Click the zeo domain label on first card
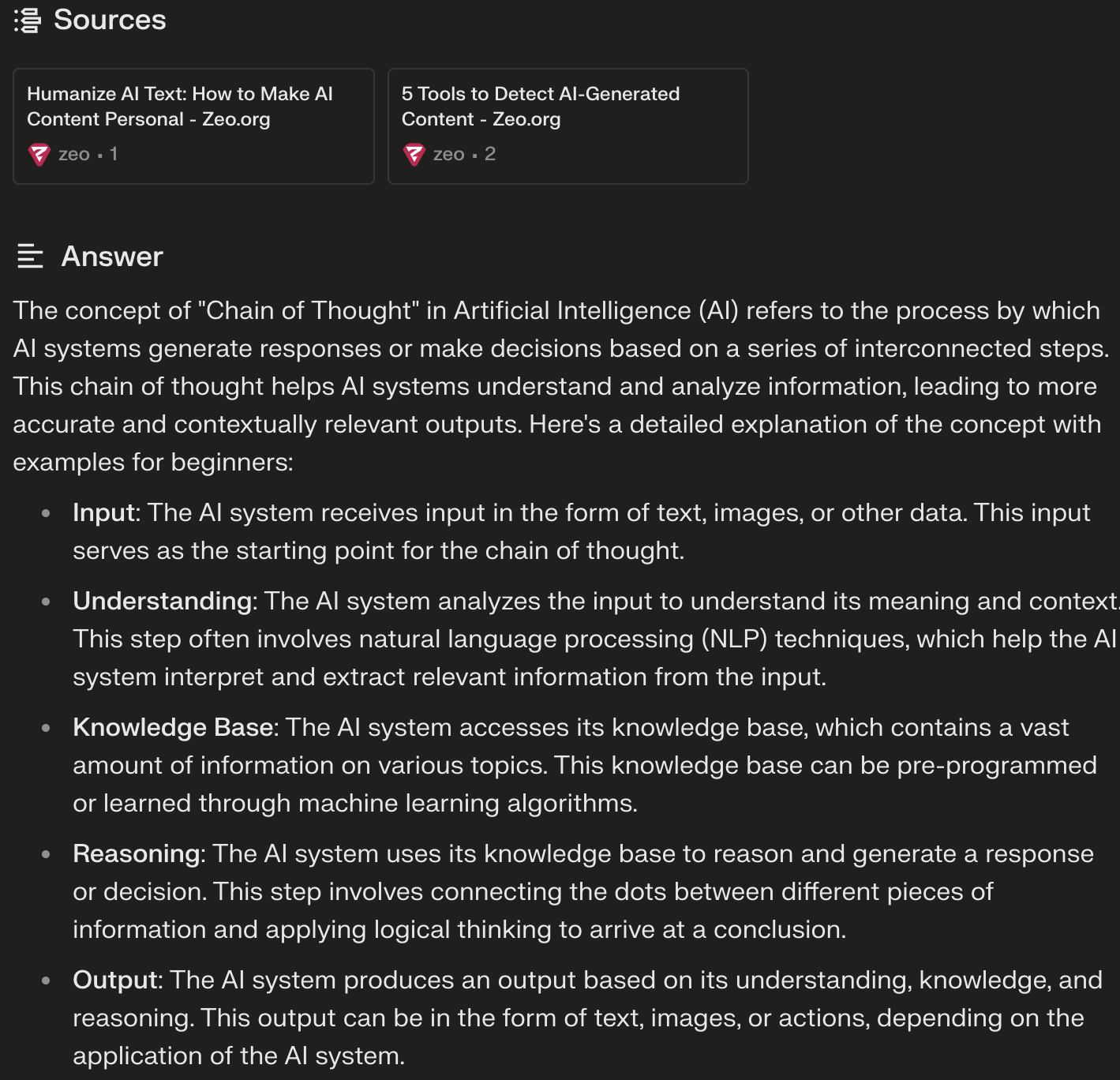This screenshot has height=1080, width=1120. [x=74, y=154]
